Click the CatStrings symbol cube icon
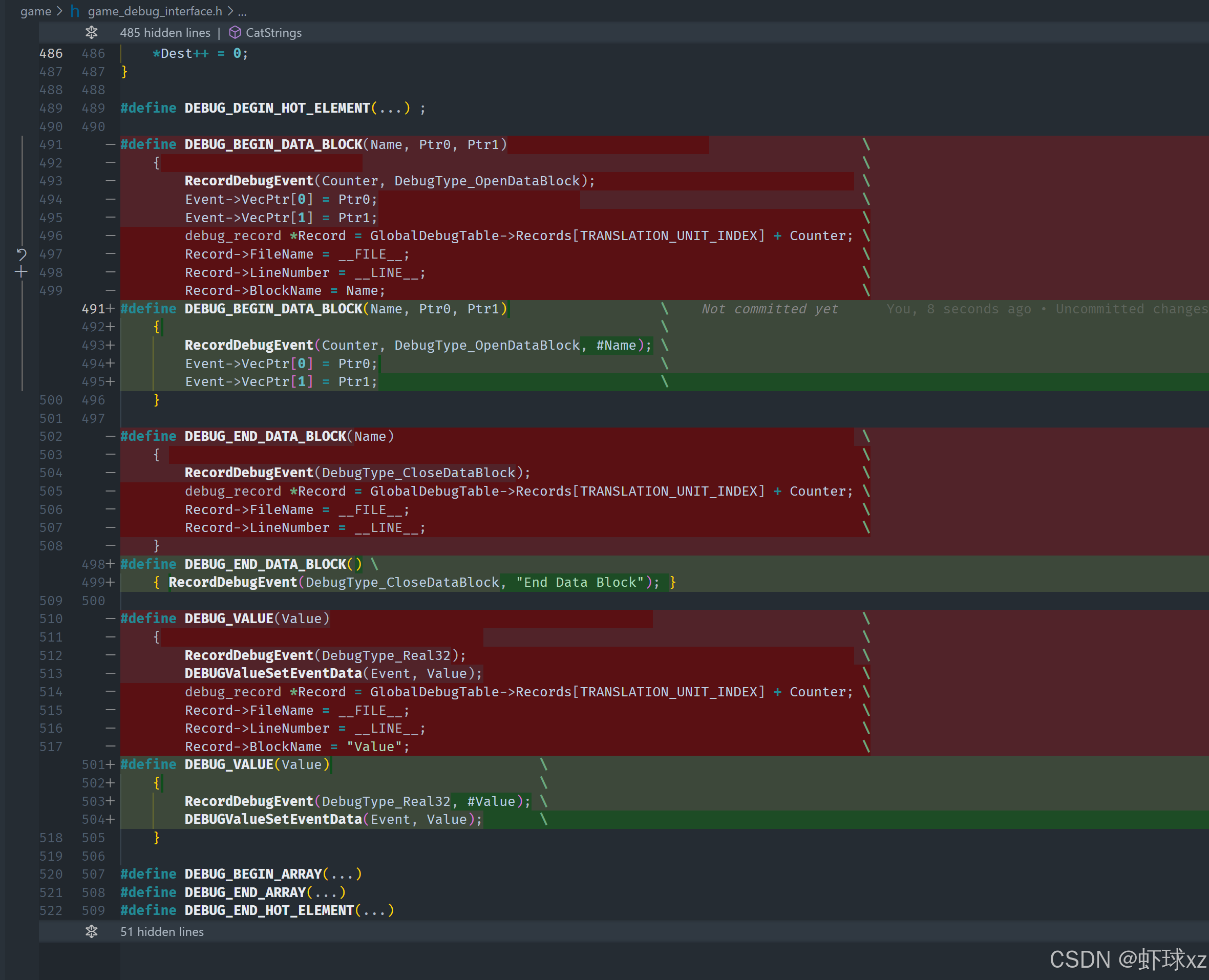 pyautogui.click(x=235, y=33)
